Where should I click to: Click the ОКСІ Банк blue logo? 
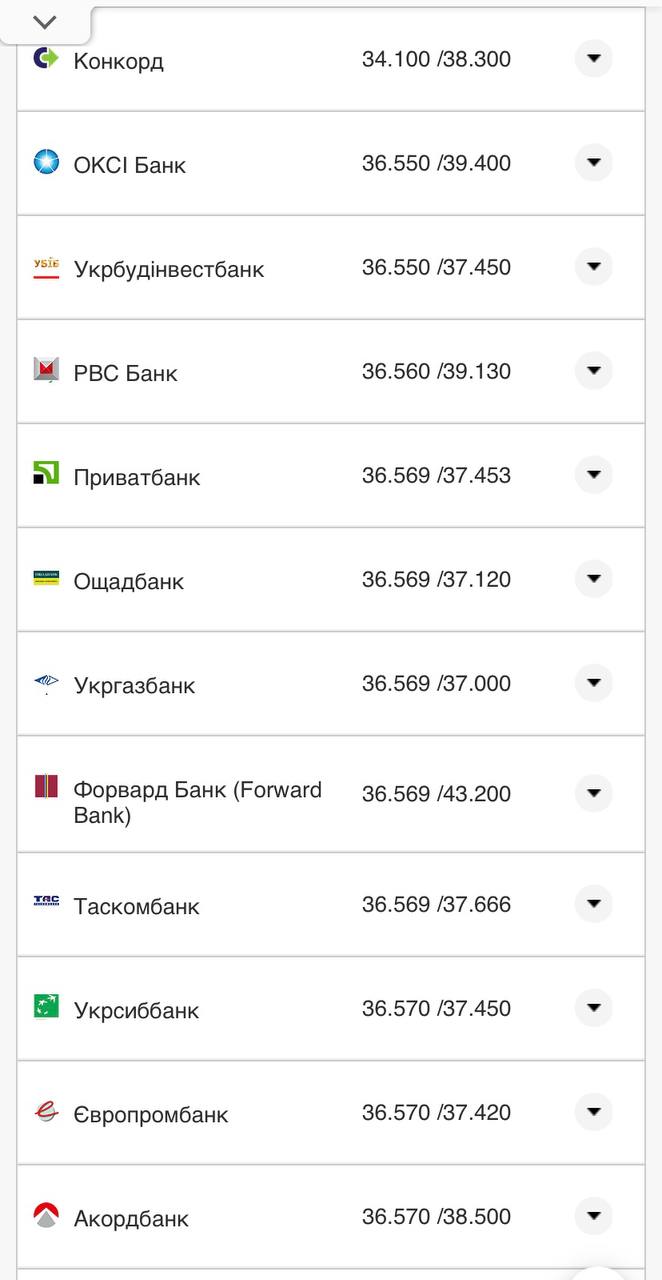(x=46, y=162)
